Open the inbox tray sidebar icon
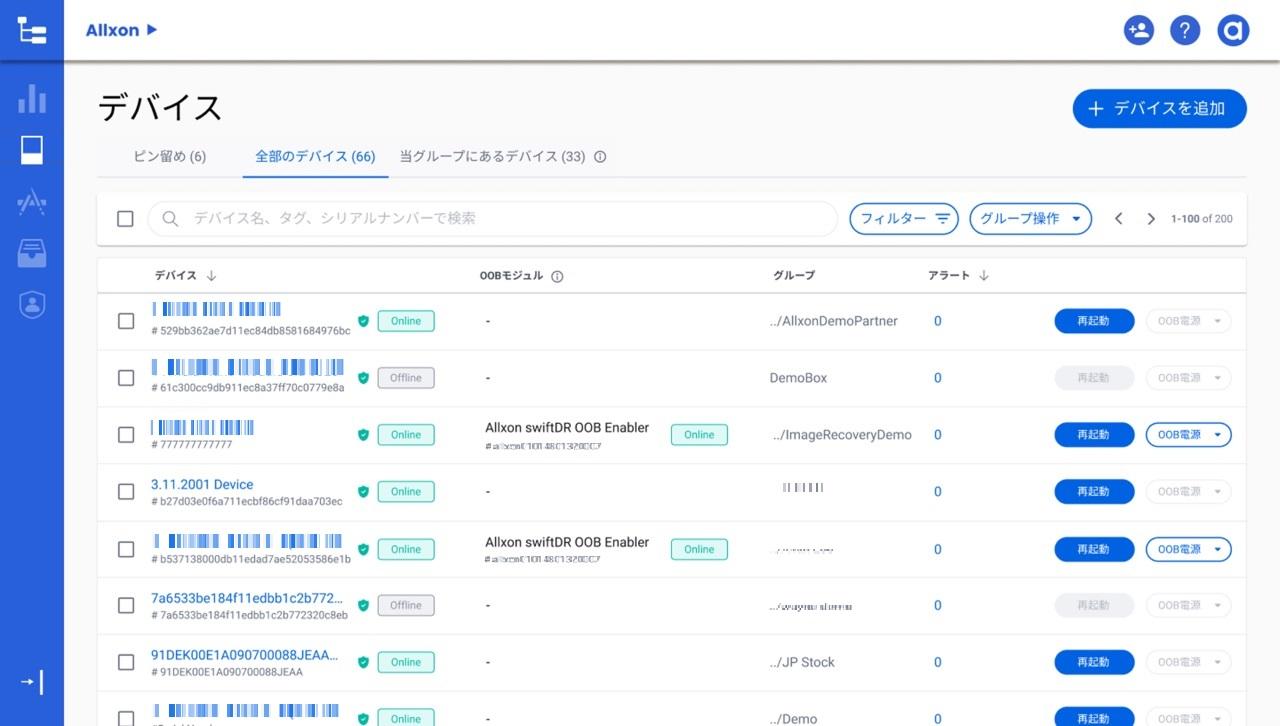Screen dimensions: 1280x726 [x=32, y=253]
